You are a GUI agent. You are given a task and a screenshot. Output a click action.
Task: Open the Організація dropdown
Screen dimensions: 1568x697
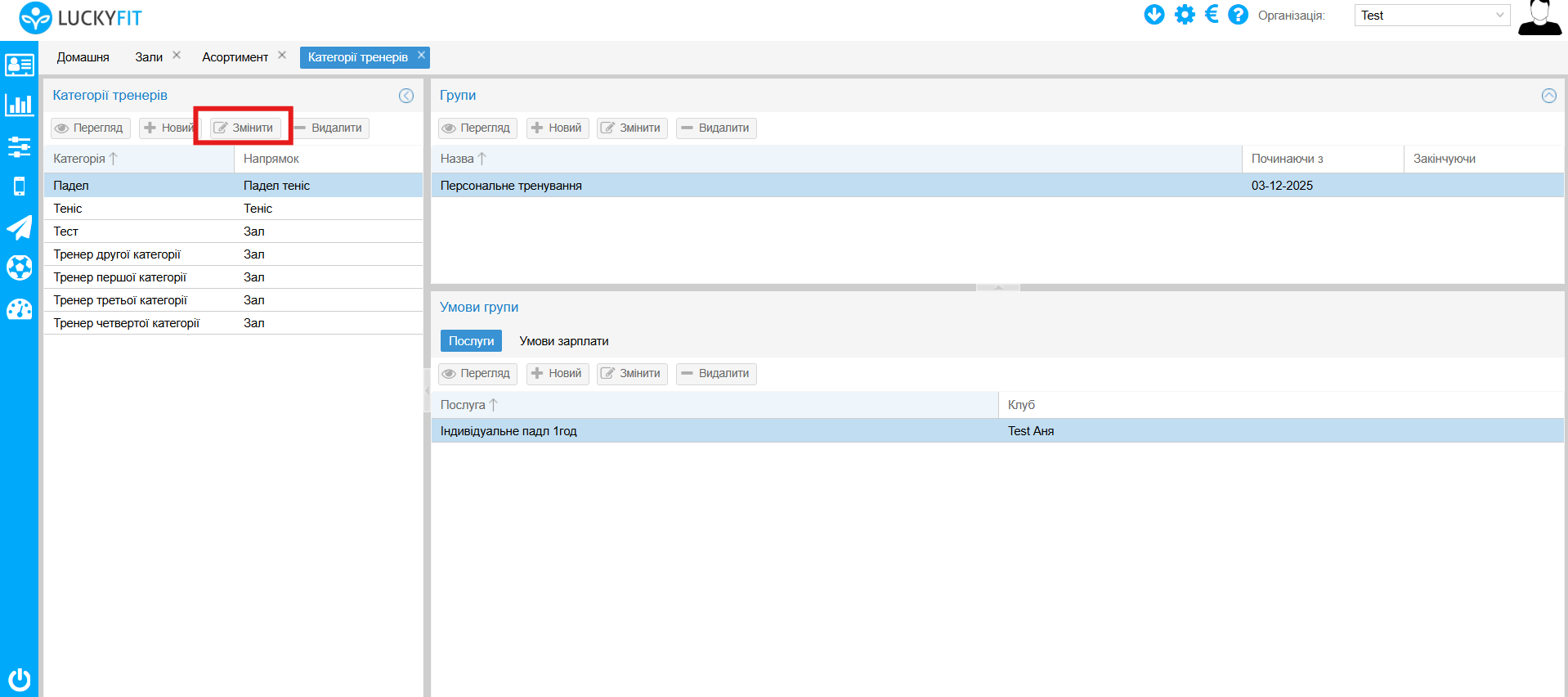click(x=1431, y=16)
